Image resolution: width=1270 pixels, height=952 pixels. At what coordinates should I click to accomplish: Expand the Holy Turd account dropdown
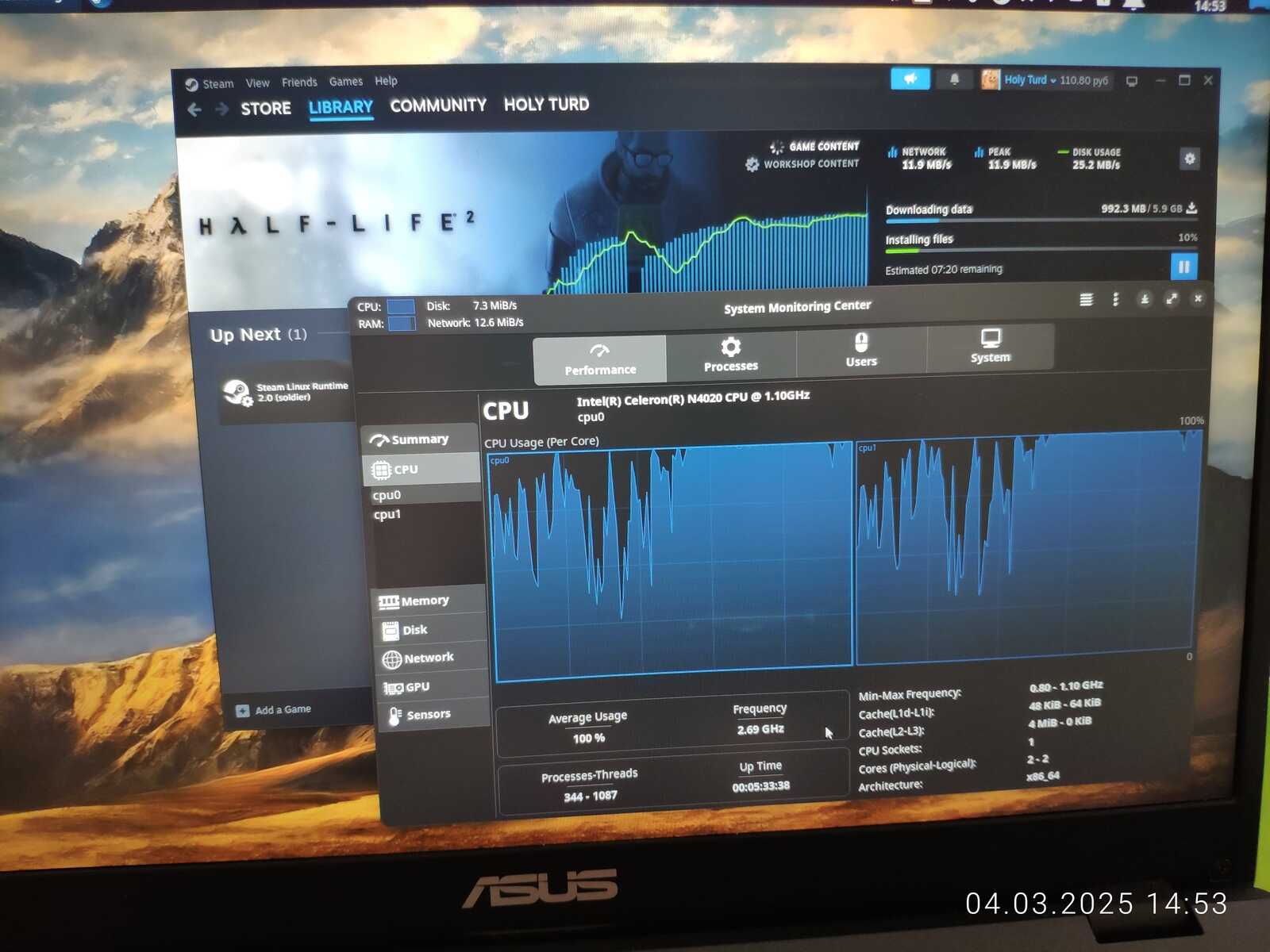click(1053, 80)
